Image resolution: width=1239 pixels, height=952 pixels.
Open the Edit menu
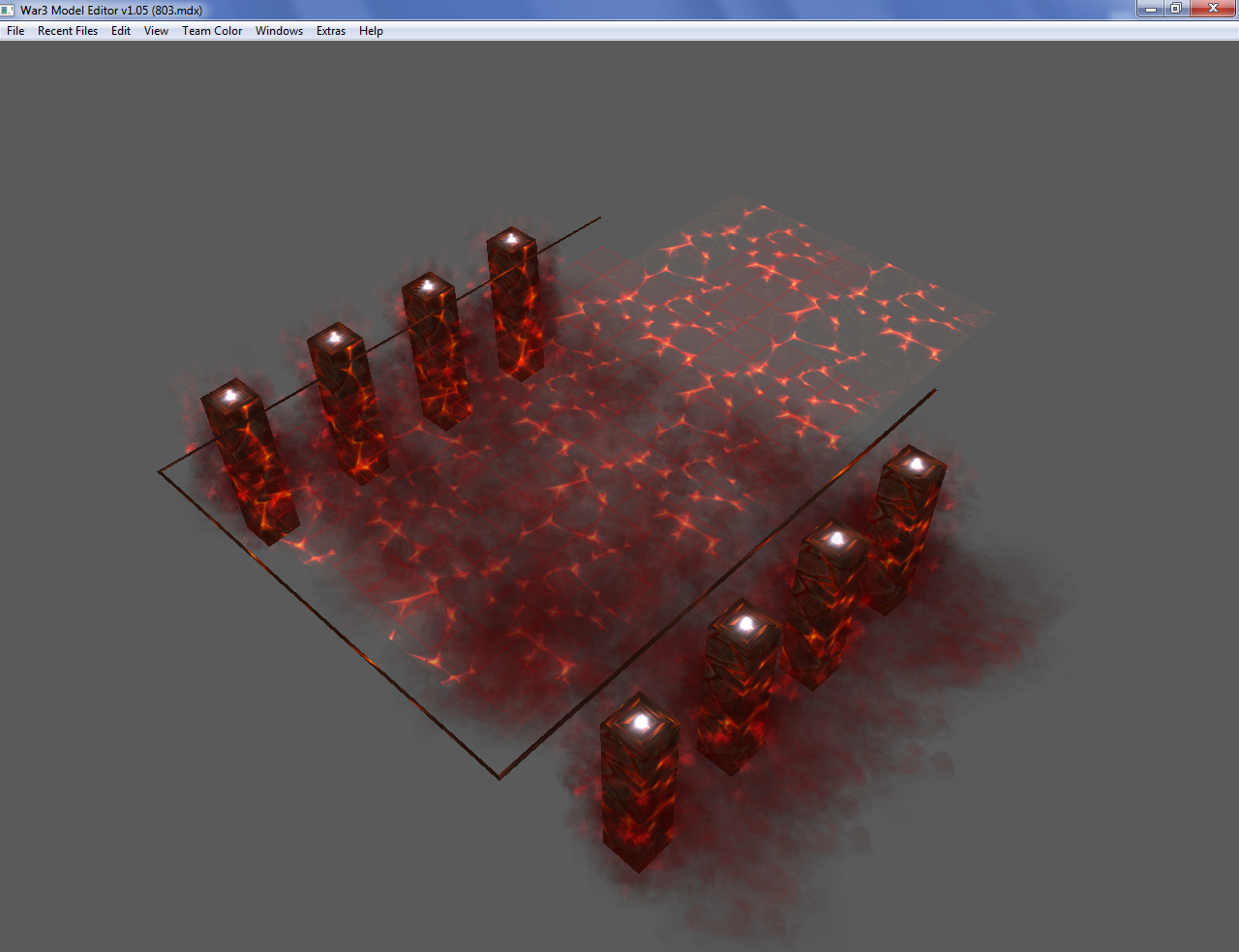121,31
